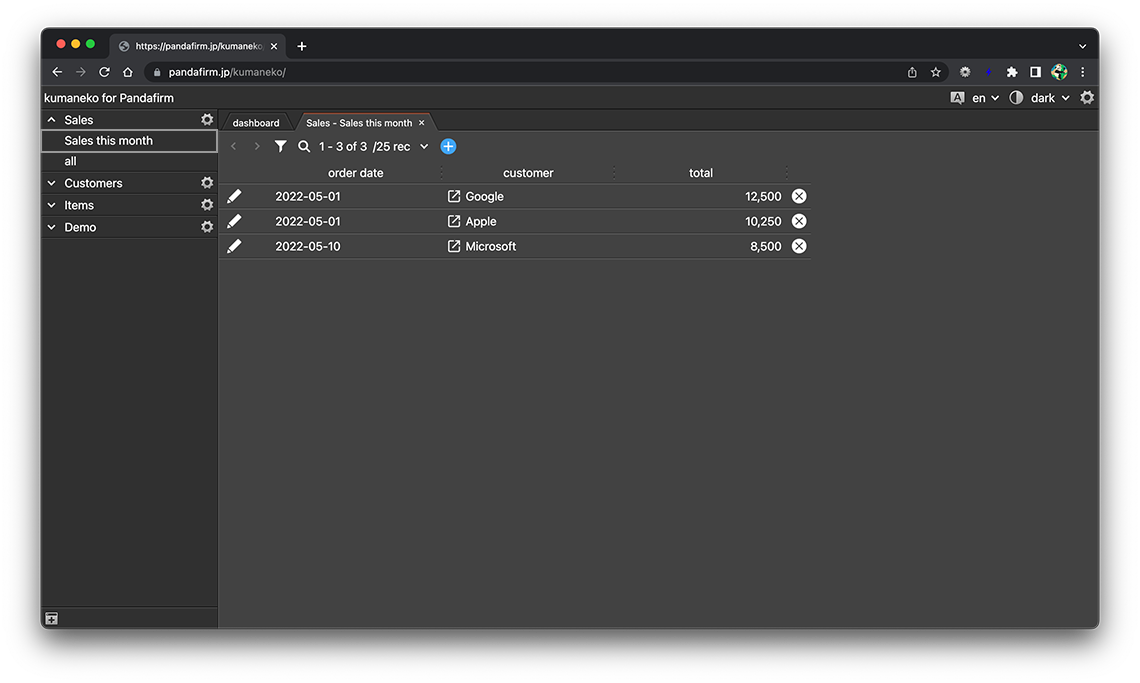Click the add app icon at sidebar bottom

(x=52, y=619)
